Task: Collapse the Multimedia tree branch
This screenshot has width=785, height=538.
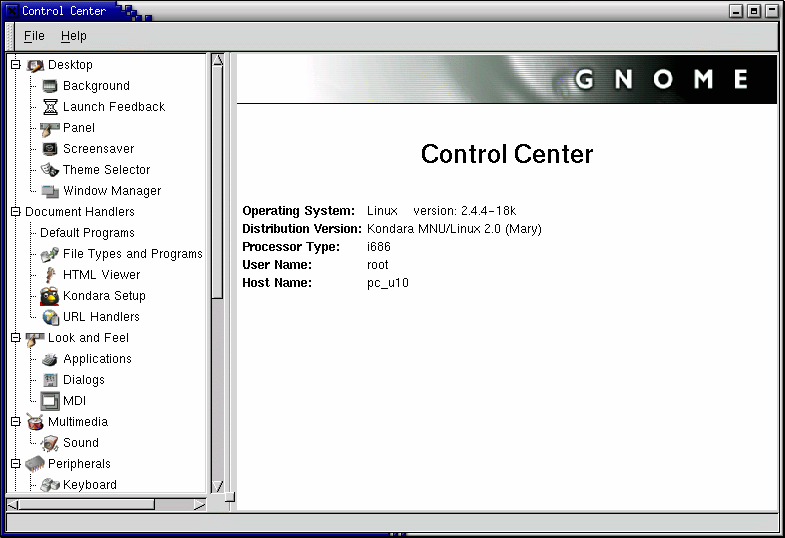Action: 15,422
